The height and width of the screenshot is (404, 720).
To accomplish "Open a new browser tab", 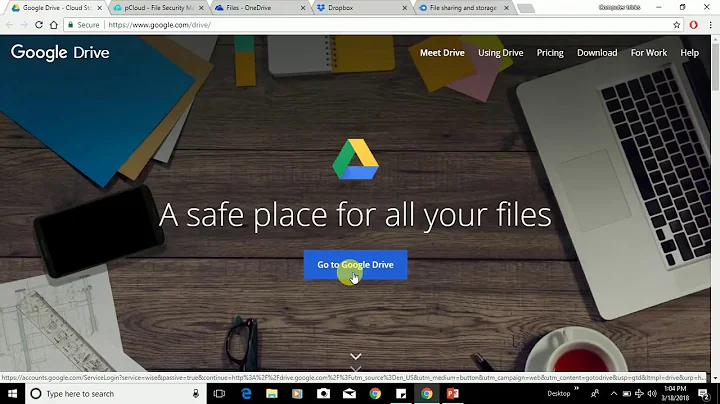I will coord(526,8).
